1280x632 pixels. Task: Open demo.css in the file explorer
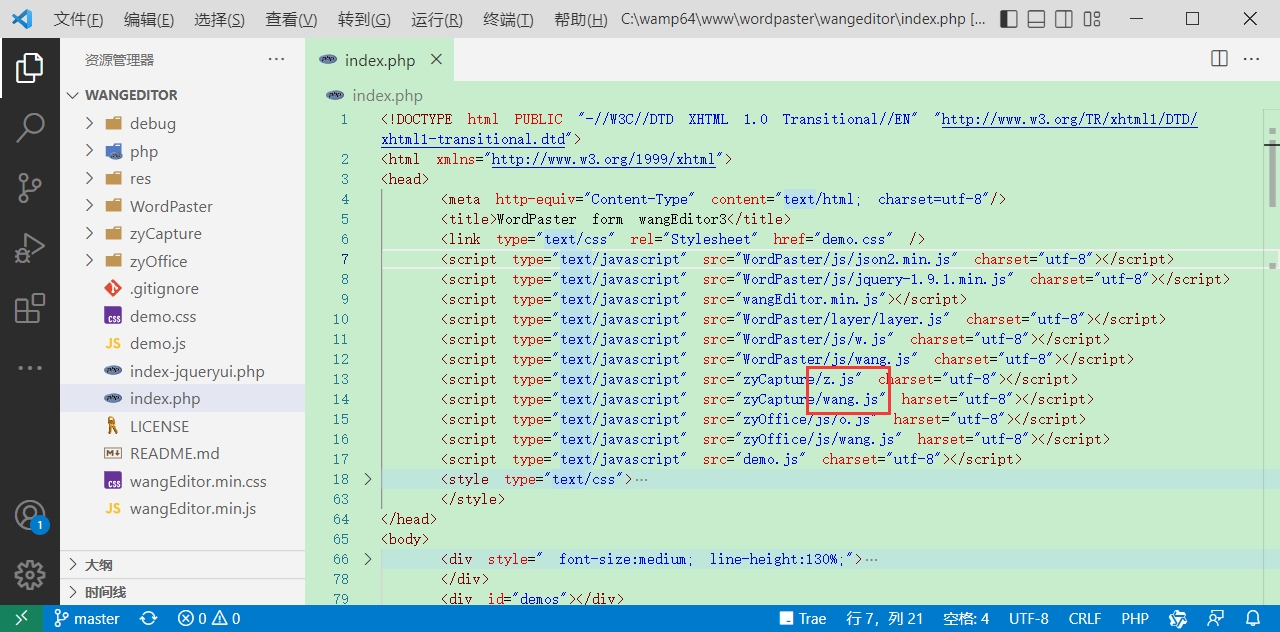pyautogui.click(x=162, y=316)
